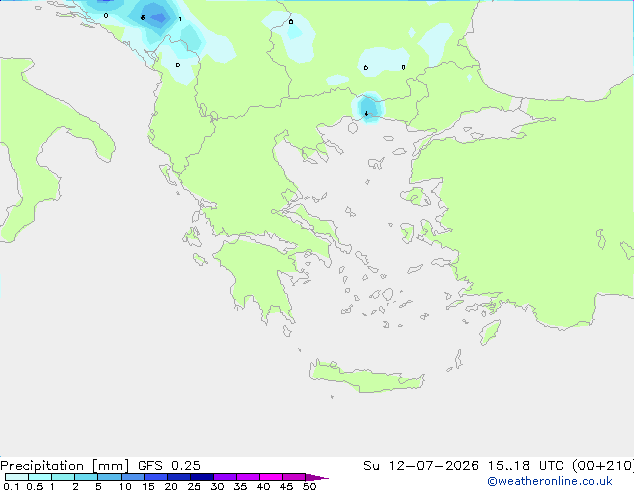The height and width of the screenshot is (490, 634).
Task: Click the 1–2 mm legend color swatch
Action: coord(63,477)
